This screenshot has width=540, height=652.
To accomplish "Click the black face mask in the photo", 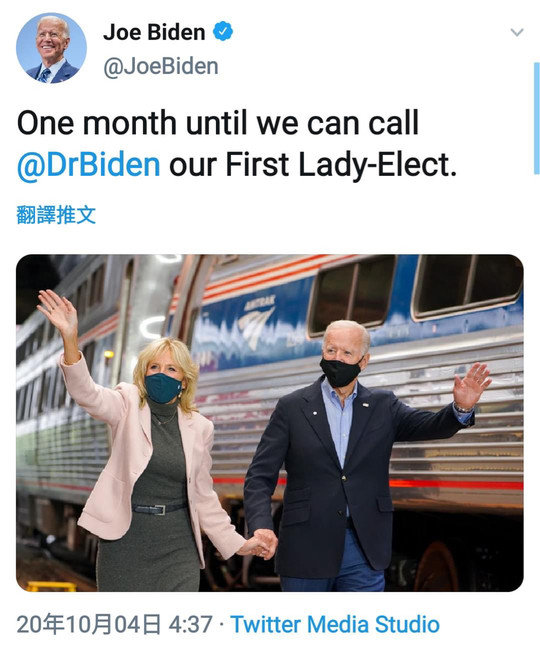I will click(x=340, y=372).
